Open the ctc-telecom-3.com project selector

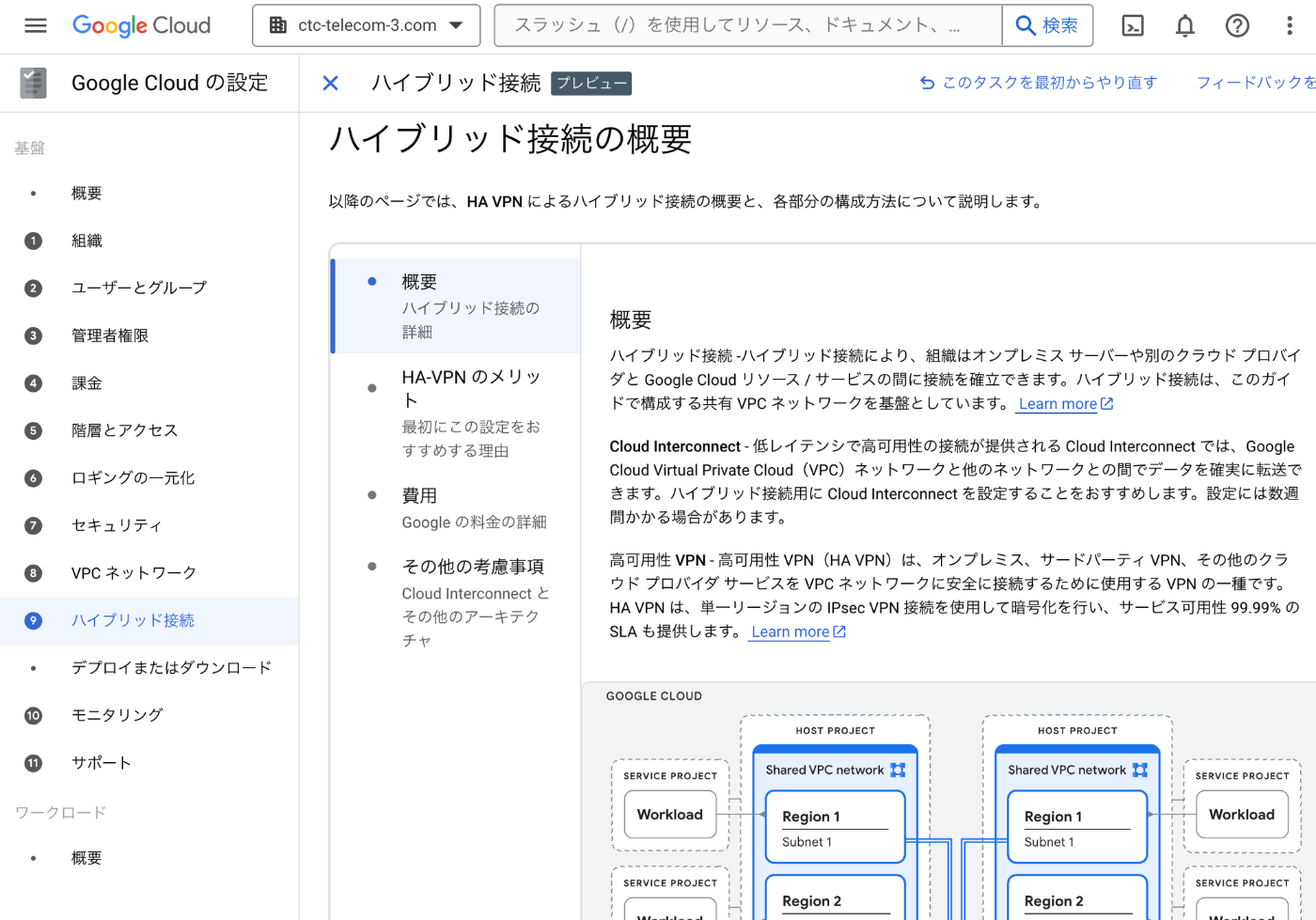coord(367,25)
